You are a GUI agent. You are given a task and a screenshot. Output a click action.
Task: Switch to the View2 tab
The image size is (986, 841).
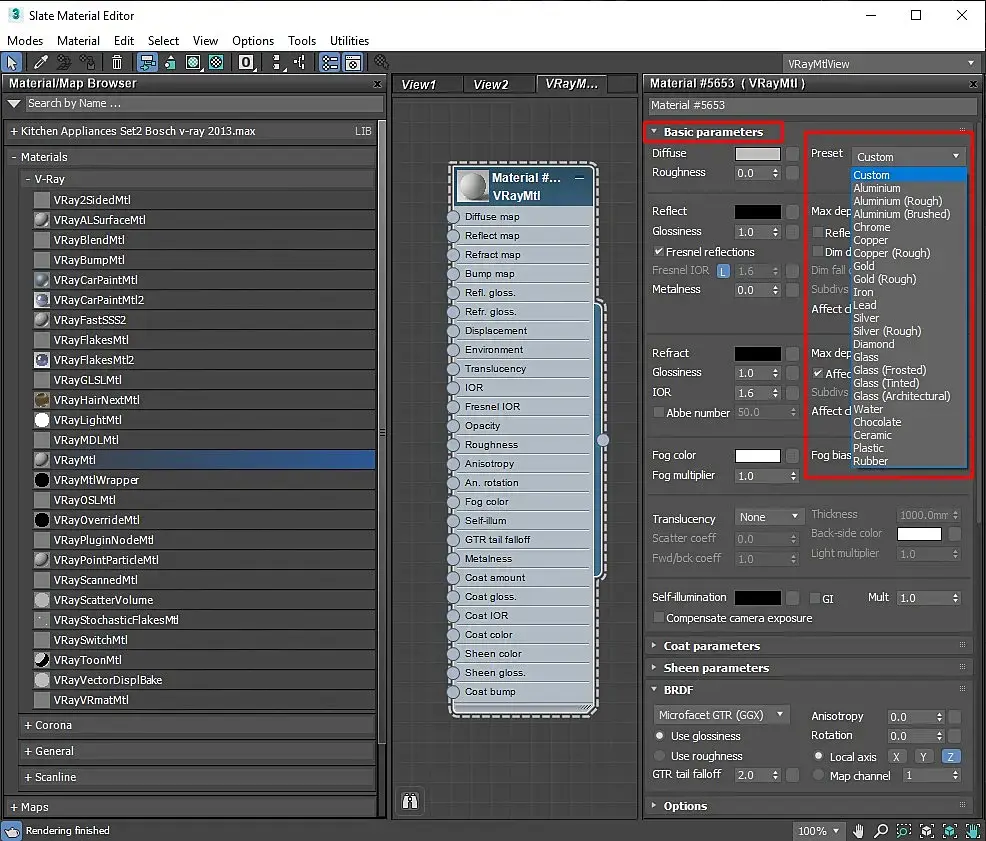[490, 85]
